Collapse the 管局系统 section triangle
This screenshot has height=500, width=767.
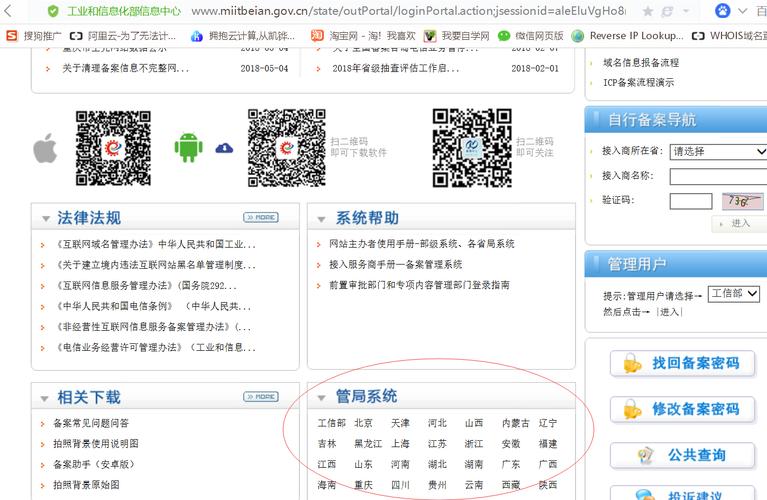(x=321, y=398)
